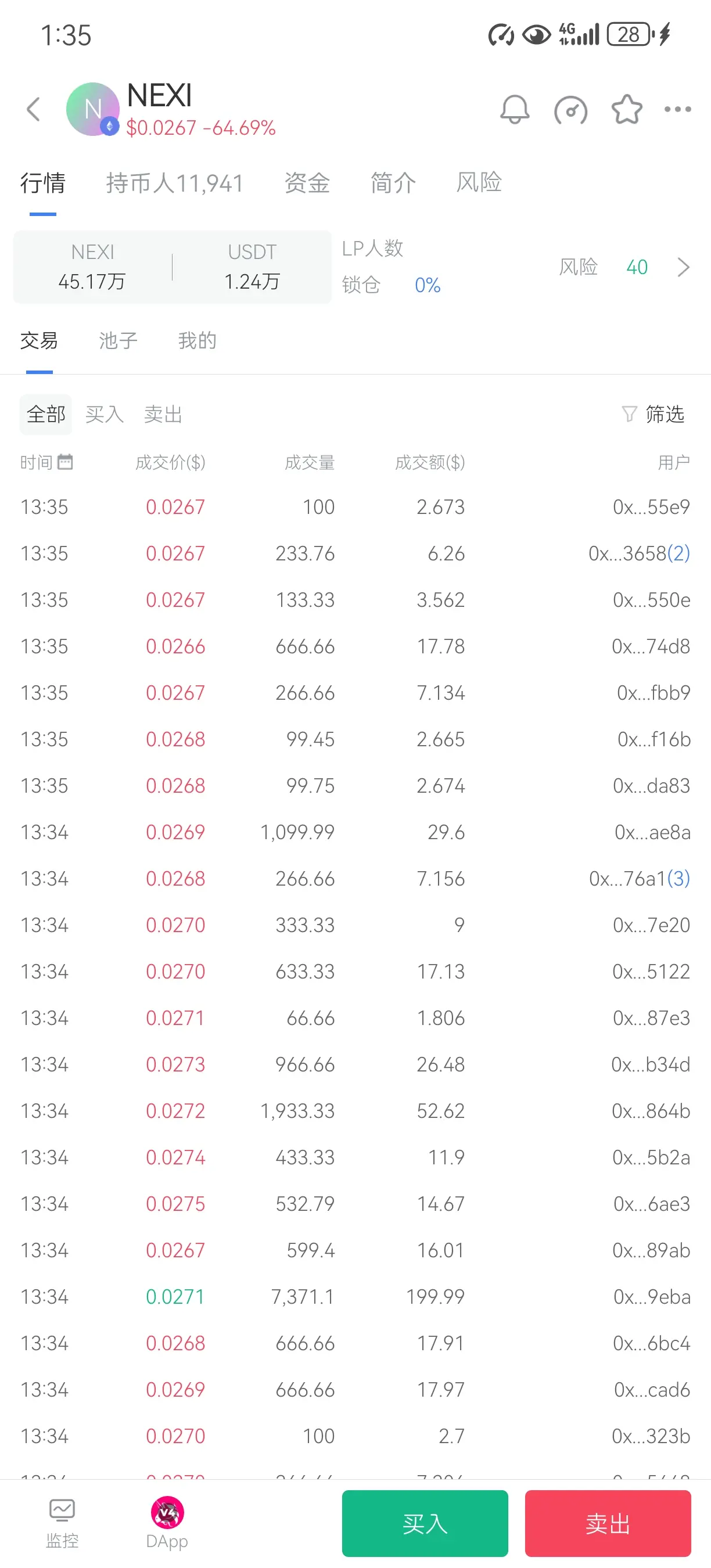Viewport: 711px width, 1568px height.
Task: Tap the NEXI token avatar
Action: (92, 110)
